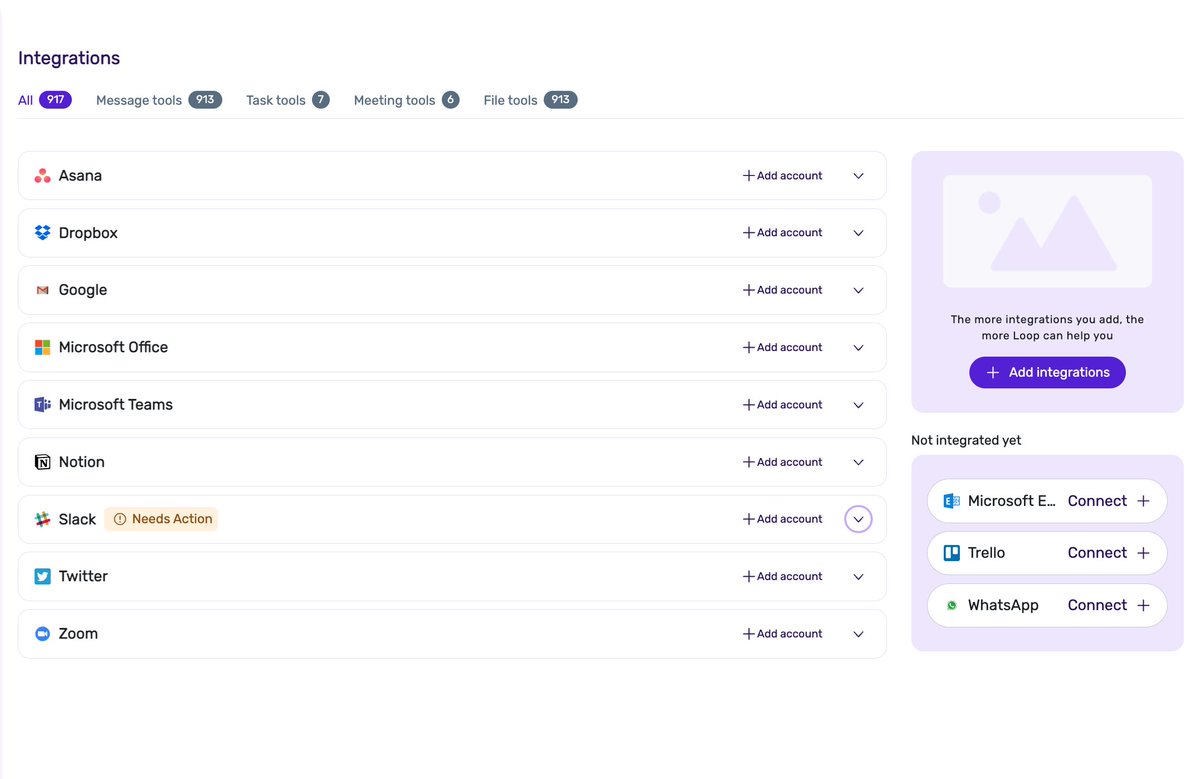The height and width of the screenshot is (779, 1200).
Task: Add account for Asana
Action: pyautogui.click(x=782, y=176)
